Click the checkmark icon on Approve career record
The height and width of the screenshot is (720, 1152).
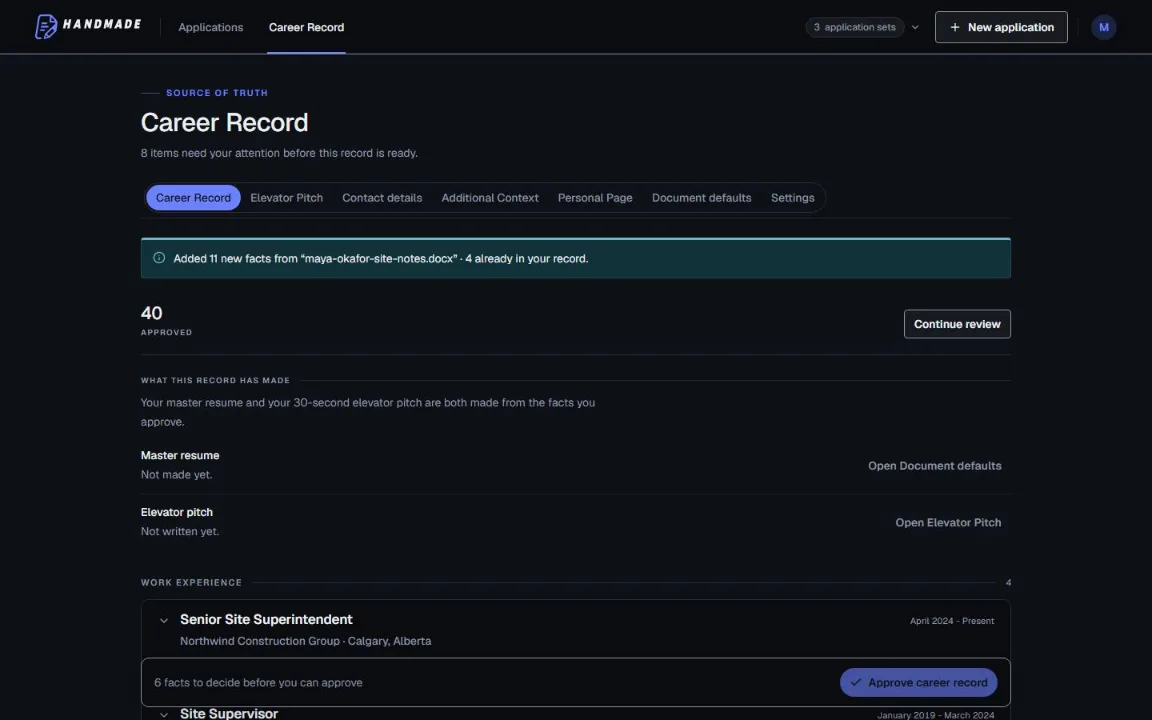[855, 683]
